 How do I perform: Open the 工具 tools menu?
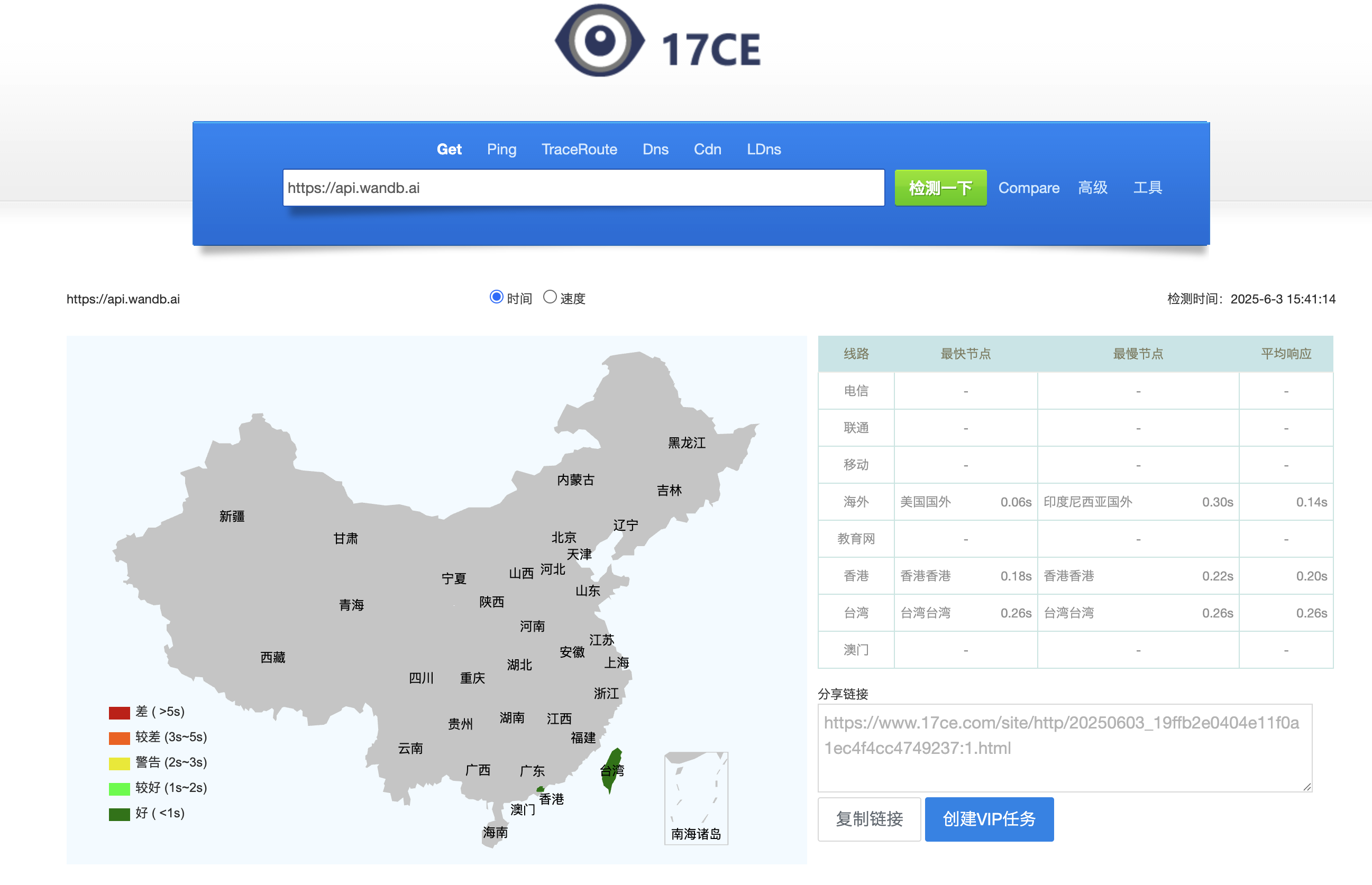pos(1147,188)
